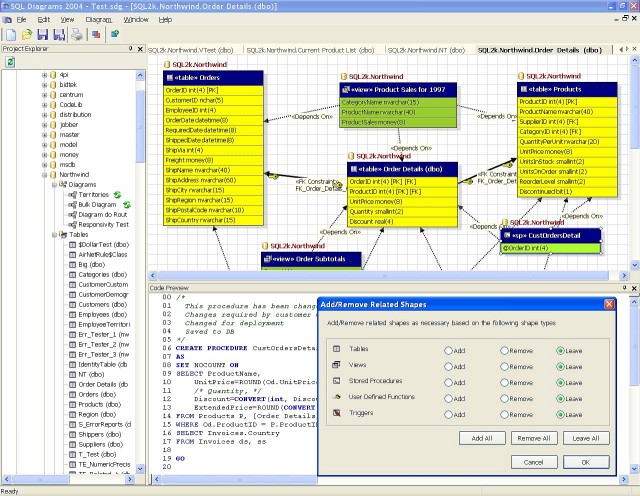Expand the distribution database node
640x496 pixels.
click(x=45, y=115)
